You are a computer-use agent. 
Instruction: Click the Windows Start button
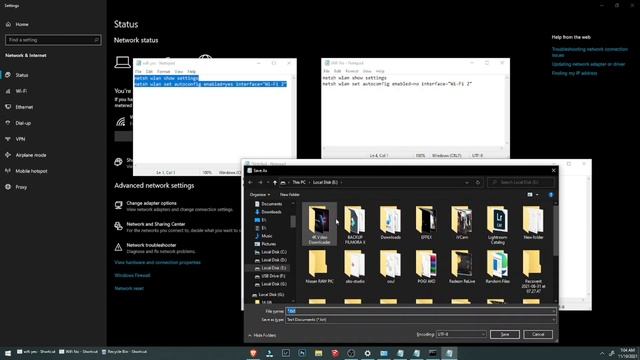(x=8, y=353)
